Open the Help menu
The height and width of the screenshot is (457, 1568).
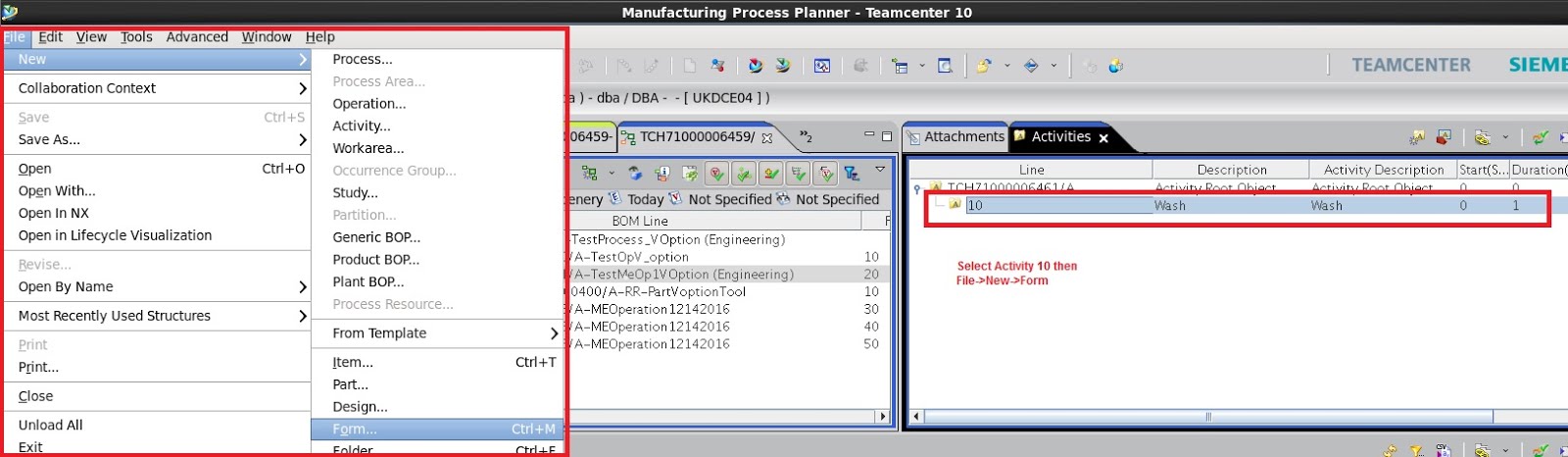(320, 37)
